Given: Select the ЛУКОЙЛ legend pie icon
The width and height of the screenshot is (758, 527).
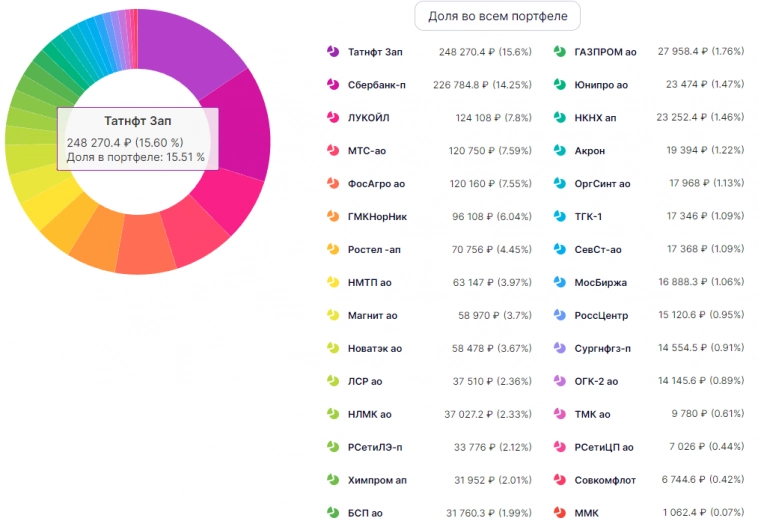Looking at the screenshot, I should point(333,117).
